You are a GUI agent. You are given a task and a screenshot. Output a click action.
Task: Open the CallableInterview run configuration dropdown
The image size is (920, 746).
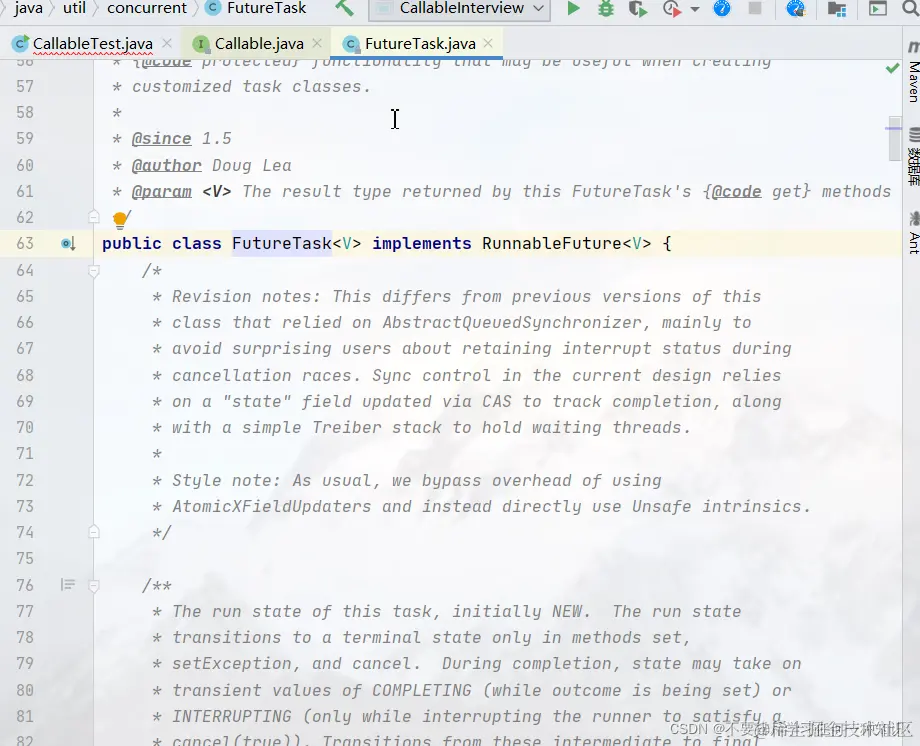(459, 9)
